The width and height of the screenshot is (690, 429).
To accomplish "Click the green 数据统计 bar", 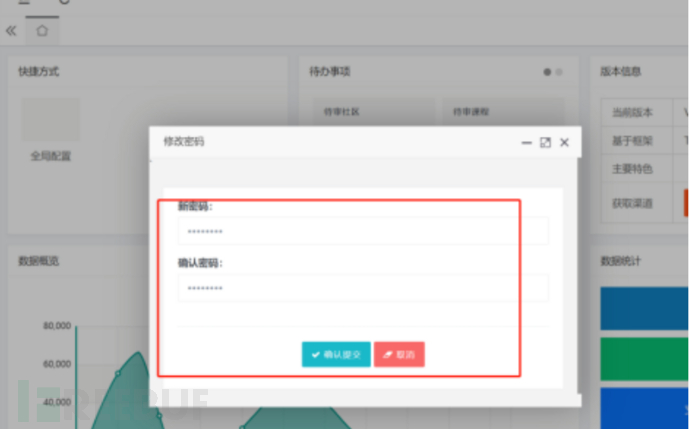I will [x=644, y=359].
